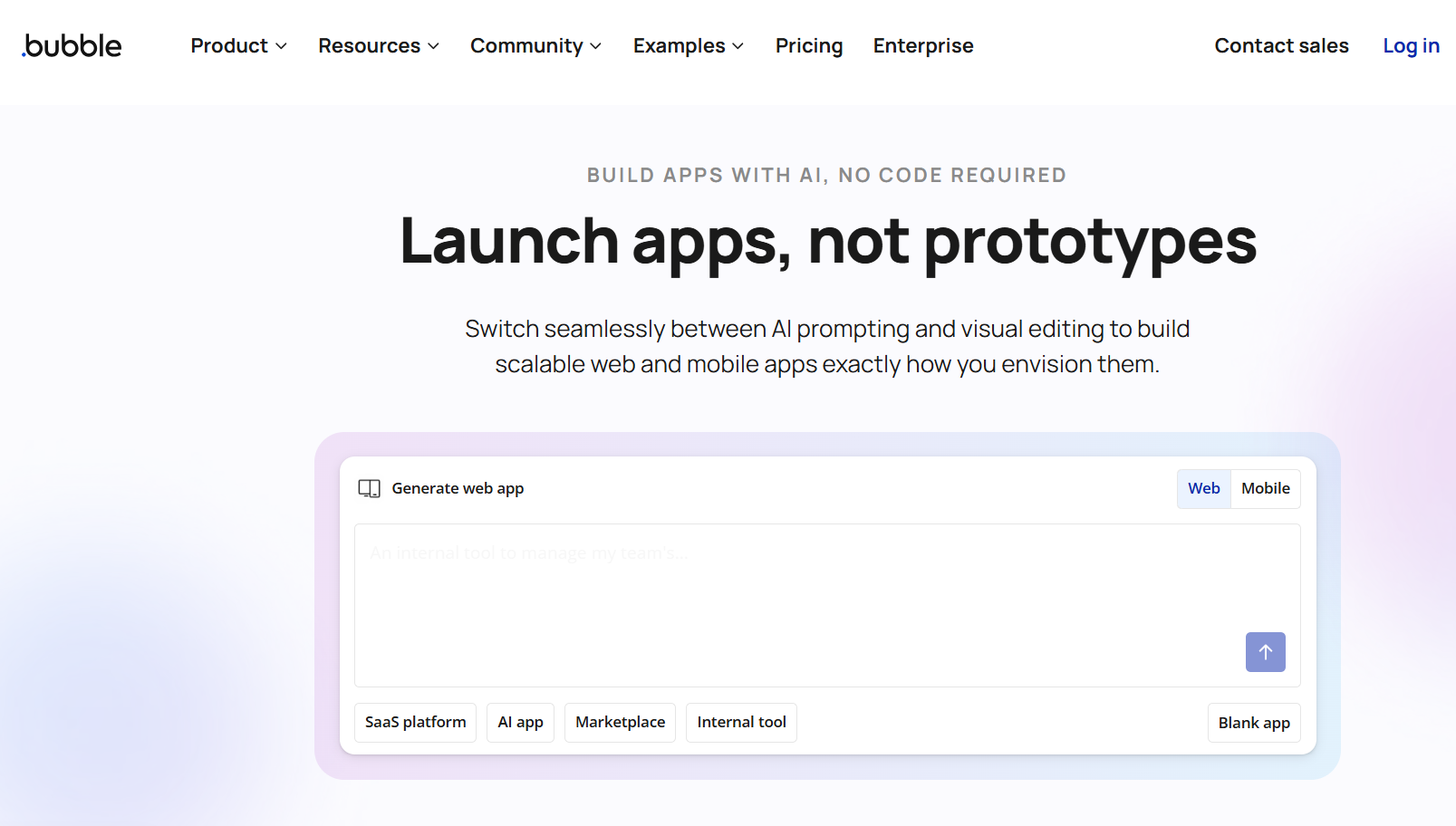Submit prompt with the up-arrow button

1265,652
